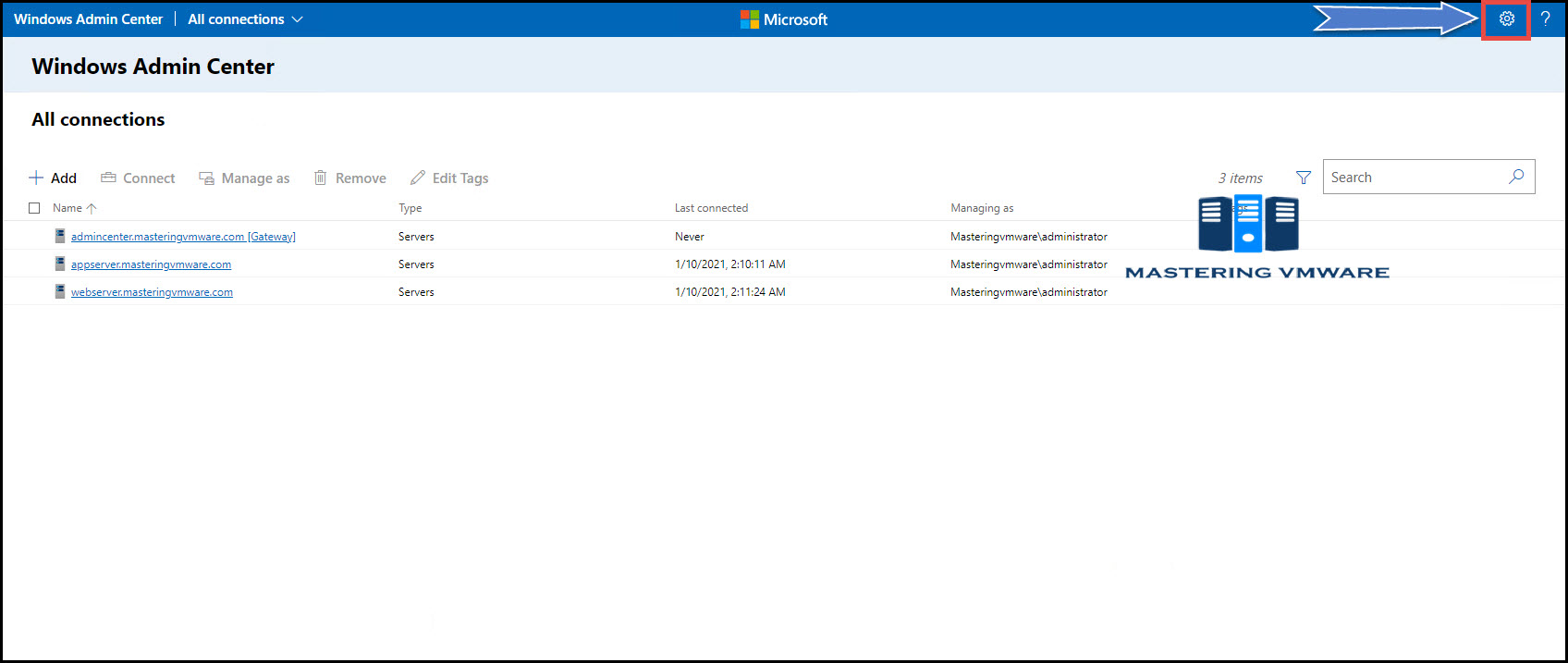The width and height of the screenshot is (1568, 663).
Task: Open admincenter.masteringvmware.com [Gateway] link
Action: click(x=183, y=237)
